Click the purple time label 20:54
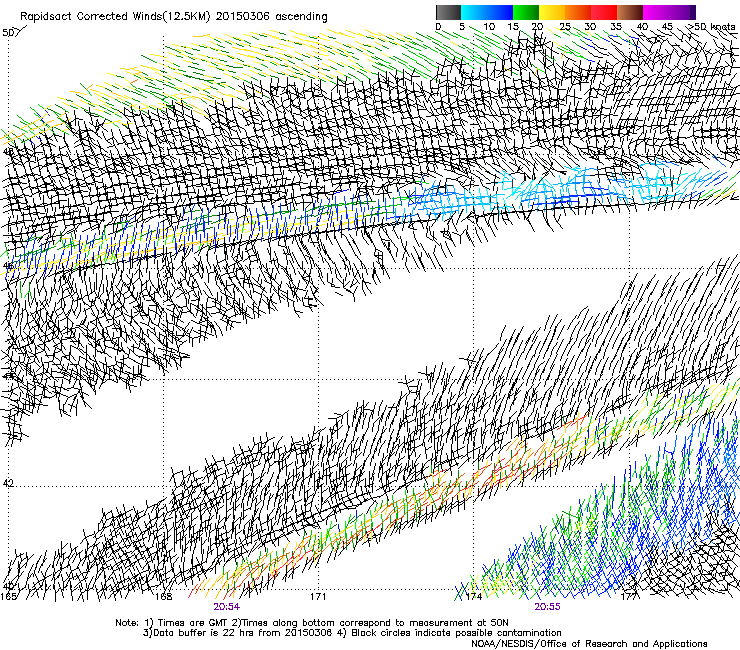Image resolution: width=740 pixels, height=650 pixels. (227, 607)
